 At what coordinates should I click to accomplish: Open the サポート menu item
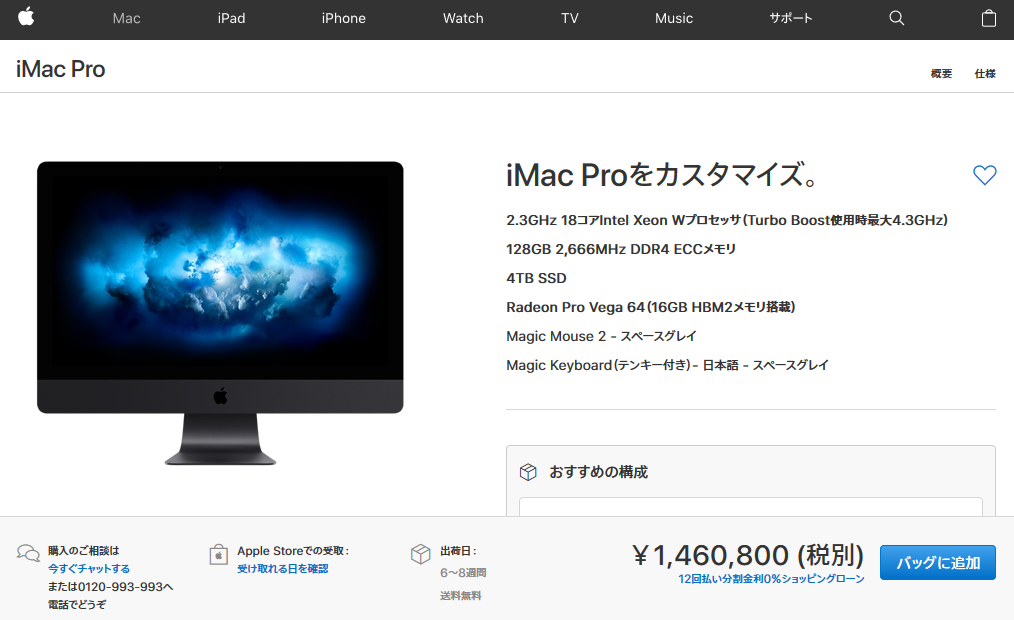[790, 18]
